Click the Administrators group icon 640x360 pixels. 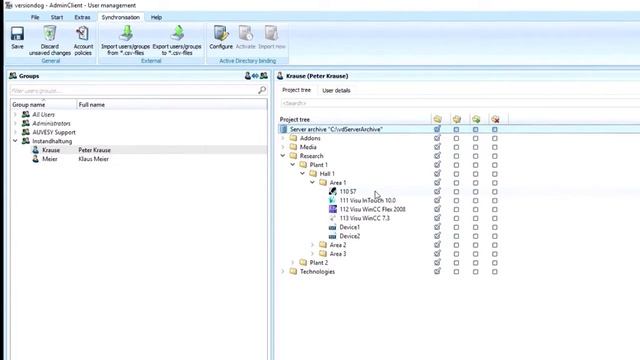(x=26, y=123)
